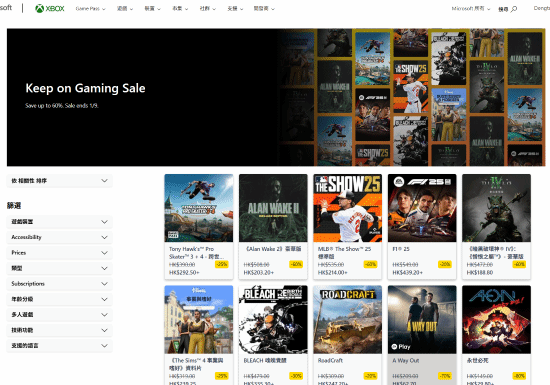Click price HK$439.20+ on F1 25 card

(408, 272)
